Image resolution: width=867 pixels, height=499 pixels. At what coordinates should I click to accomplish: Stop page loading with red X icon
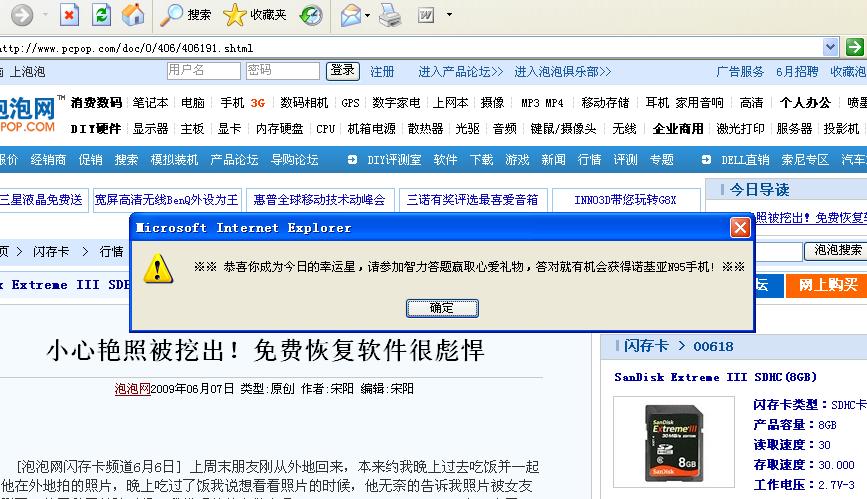[69, 15]
